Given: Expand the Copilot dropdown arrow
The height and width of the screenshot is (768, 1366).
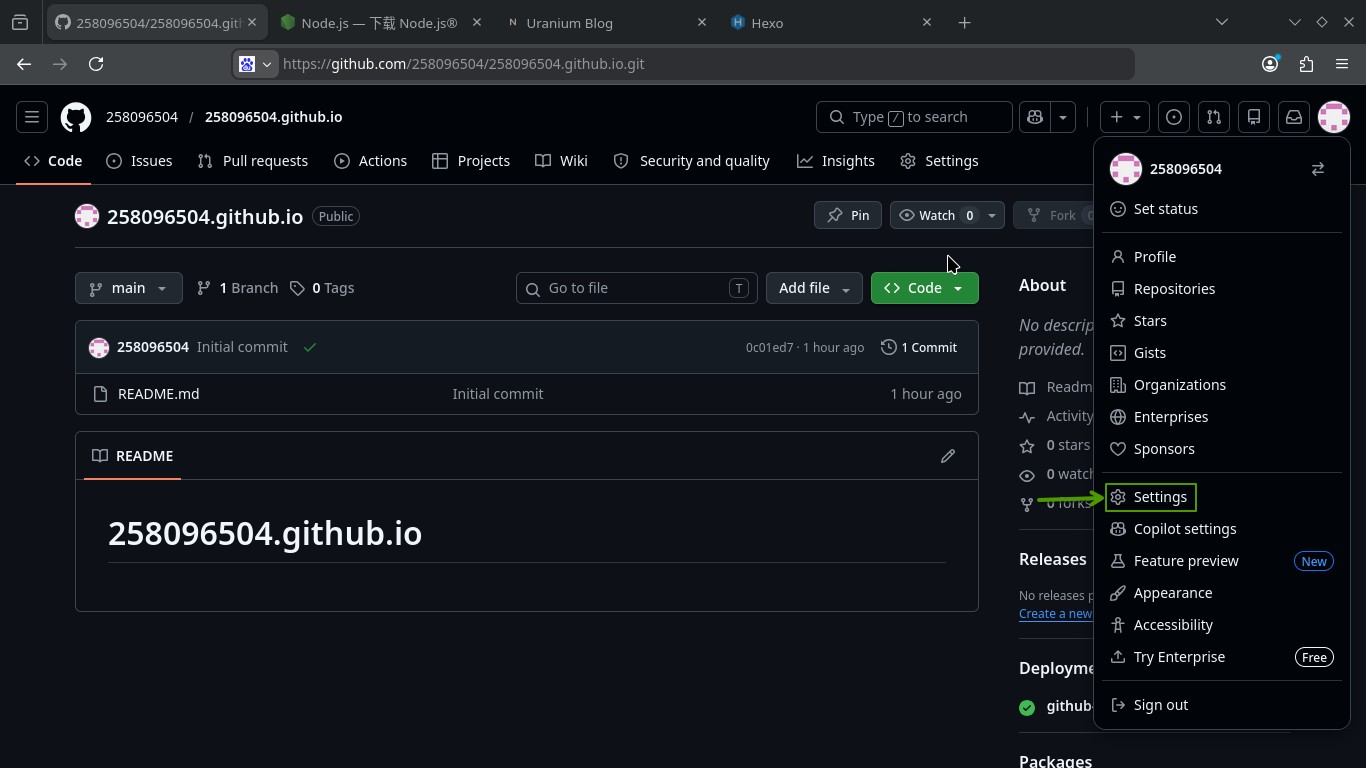Looking at the screenshot, I should [x=1063, y=117].
